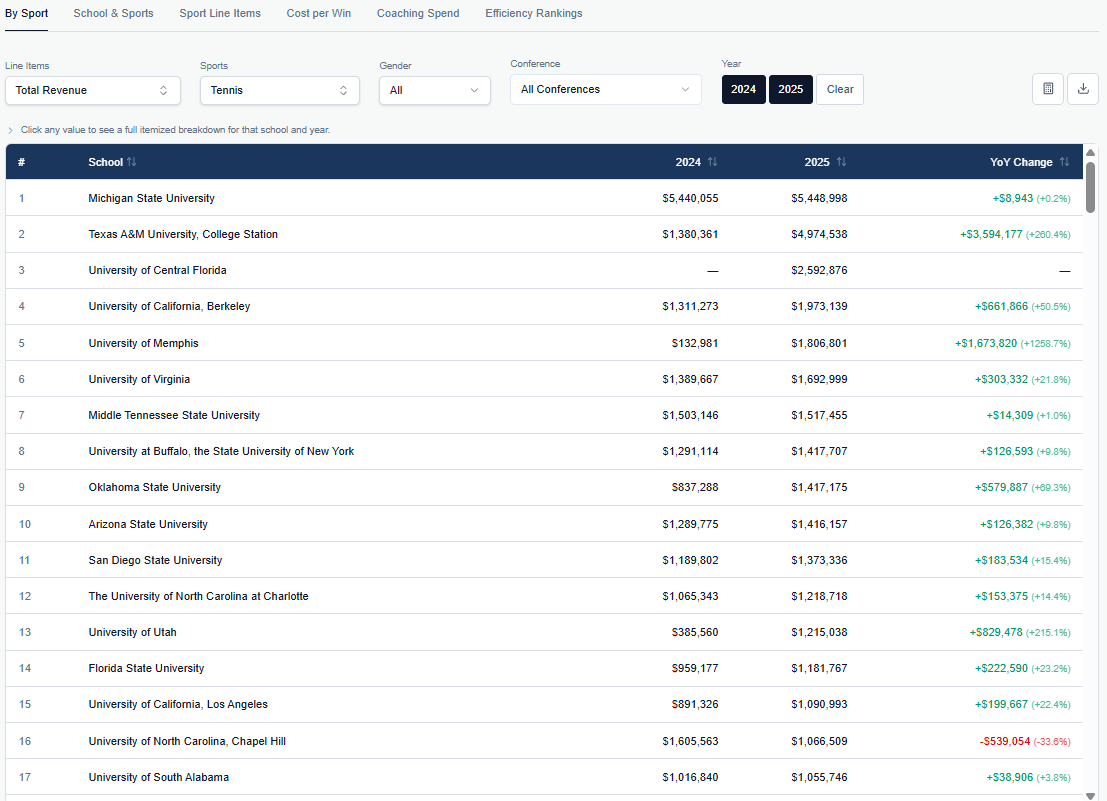Sort by YoY Change arrows icon
The width and height of the screenshot is (1107, 801).
tap(1064, 162)
